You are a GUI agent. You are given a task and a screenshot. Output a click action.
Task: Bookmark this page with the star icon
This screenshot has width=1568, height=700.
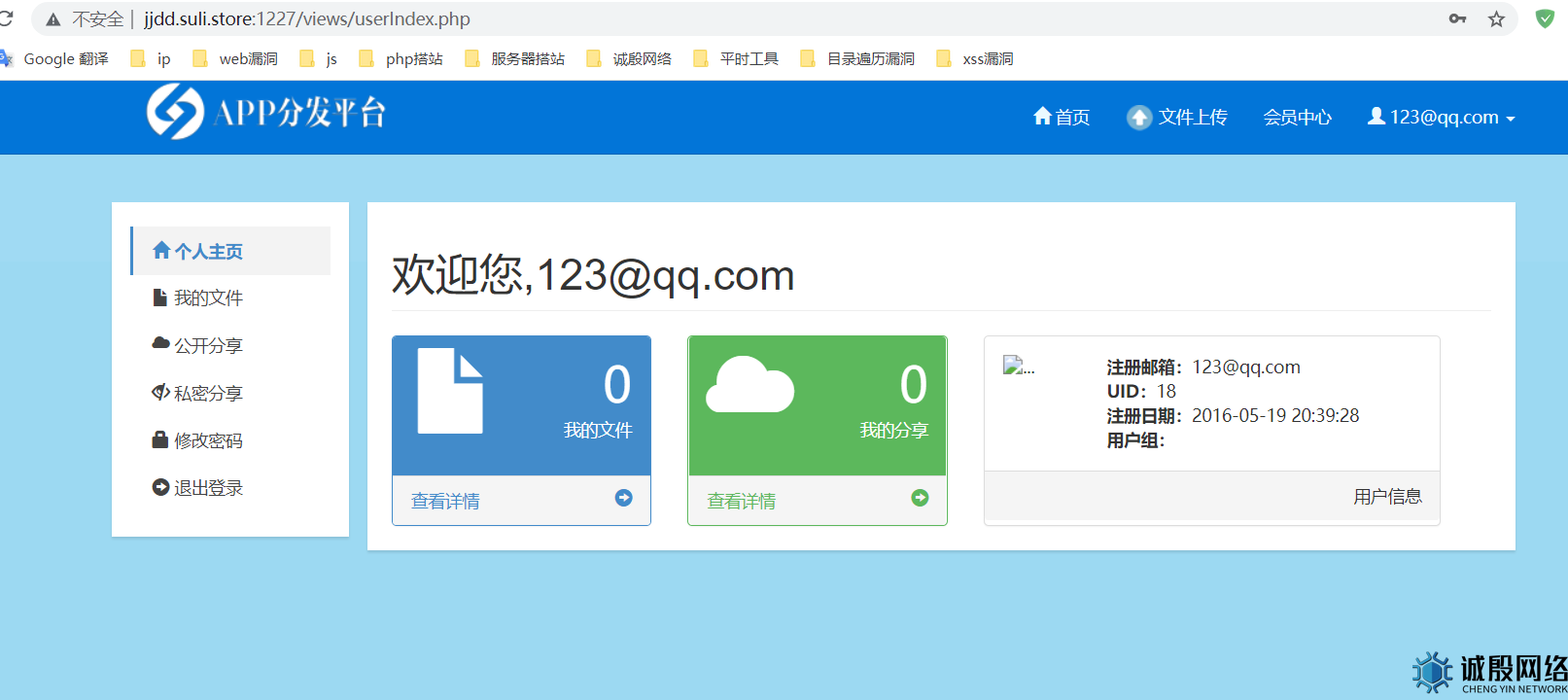click(1496, 18)
